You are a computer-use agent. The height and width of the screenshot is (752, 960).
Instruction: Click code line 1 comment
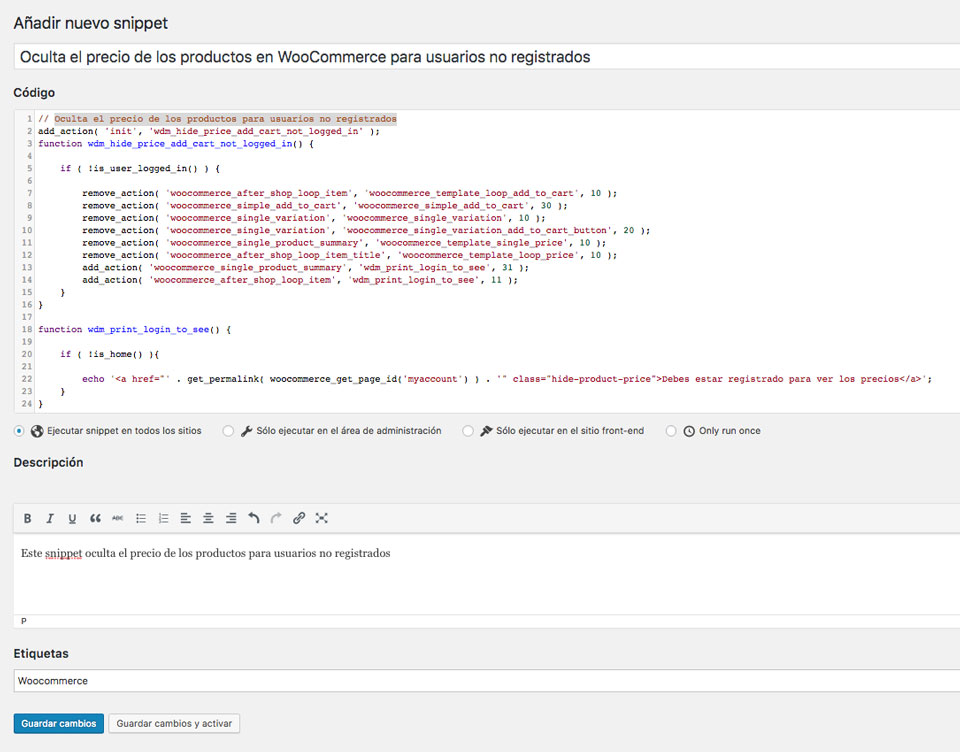[x=217, y=119]
